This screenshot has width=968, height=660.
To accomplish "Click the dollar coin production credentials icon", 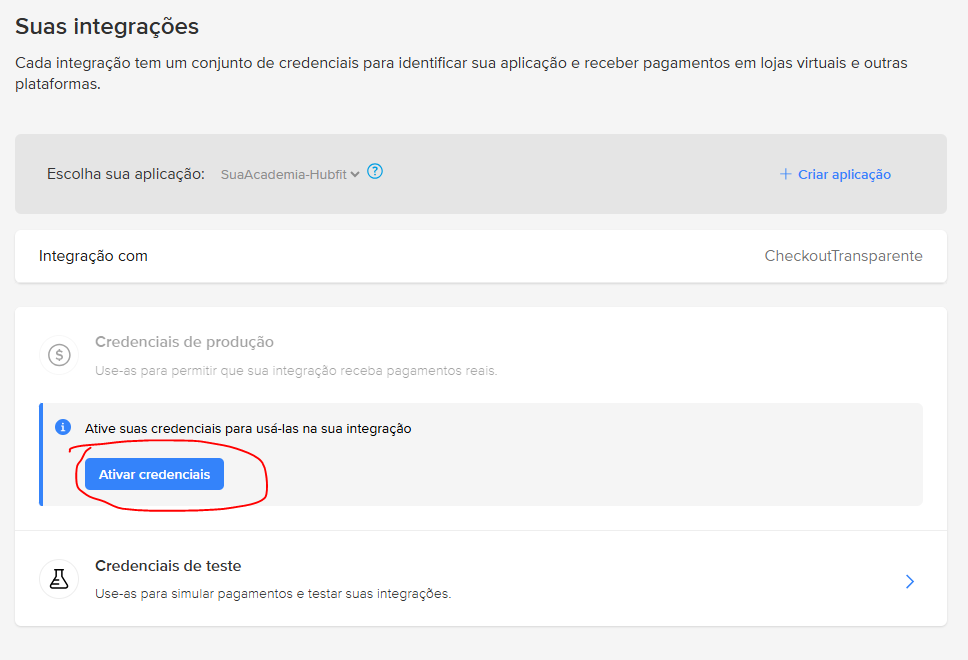I will pyautogui.click(x=59, y=355).
